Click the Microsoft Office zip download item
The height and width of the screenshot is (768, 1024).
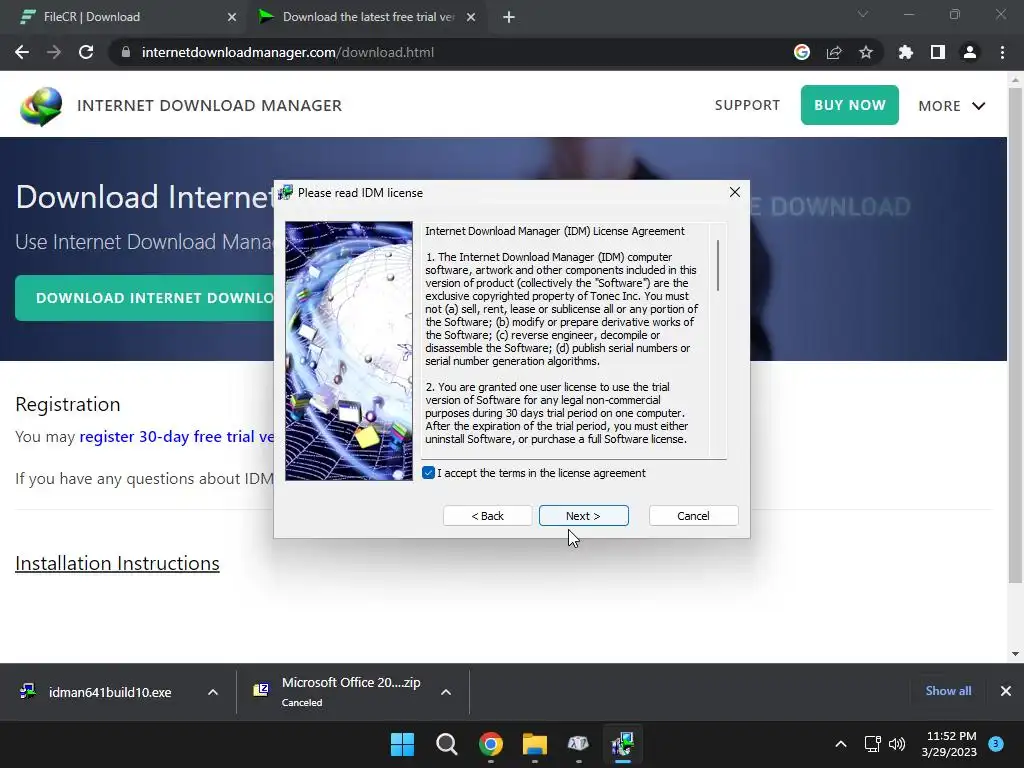click(x=340, y=692)
